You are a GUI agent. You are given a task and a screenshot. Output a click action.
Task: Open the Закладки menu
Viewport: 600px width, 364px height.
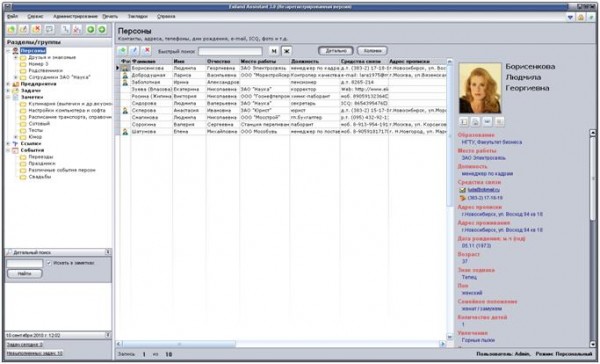[137, 17]
